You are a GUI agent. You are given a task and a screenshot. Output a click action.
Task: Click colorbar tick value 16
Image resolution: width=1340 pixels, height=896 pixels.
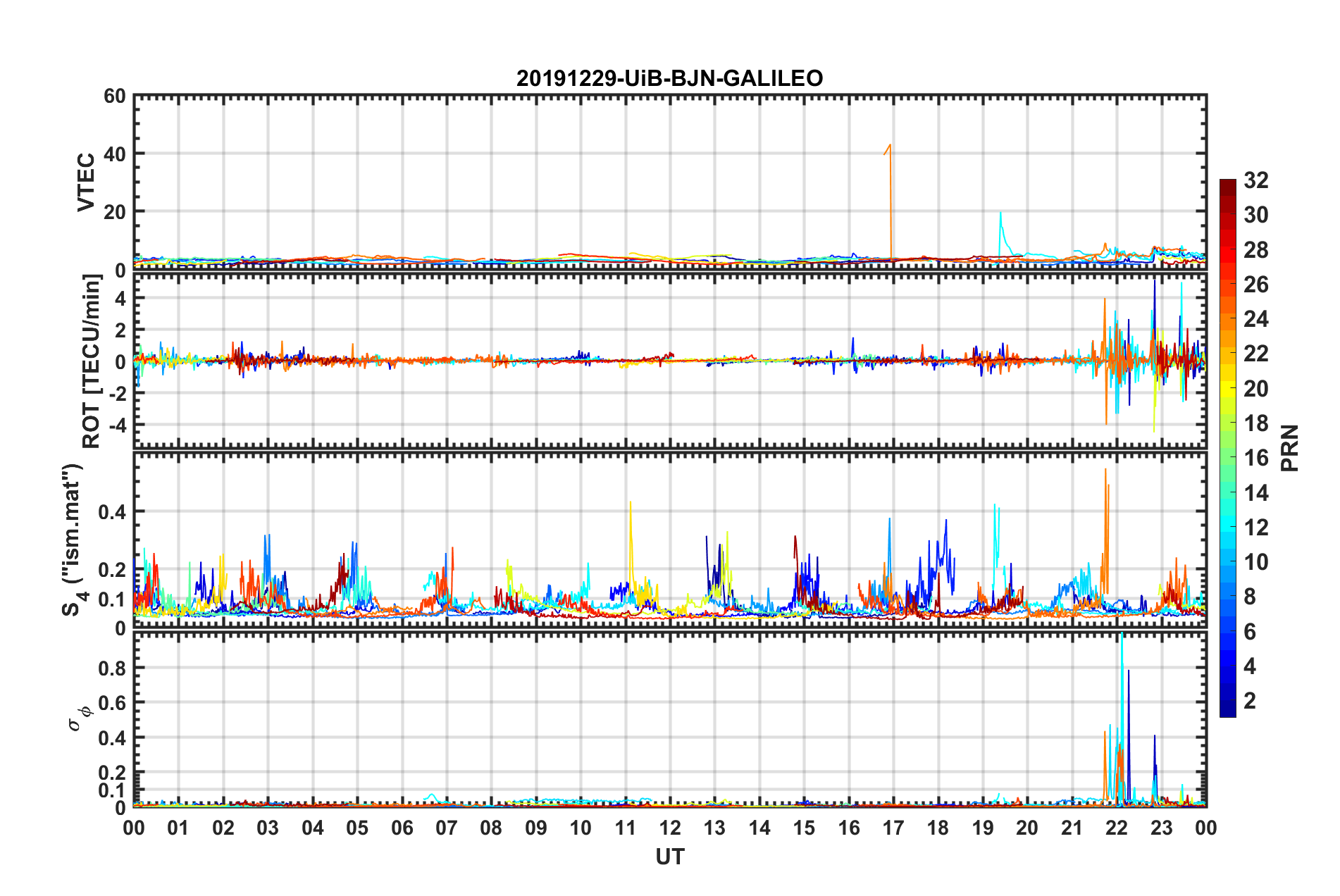pyautogui.click(x=1255, y=458)
